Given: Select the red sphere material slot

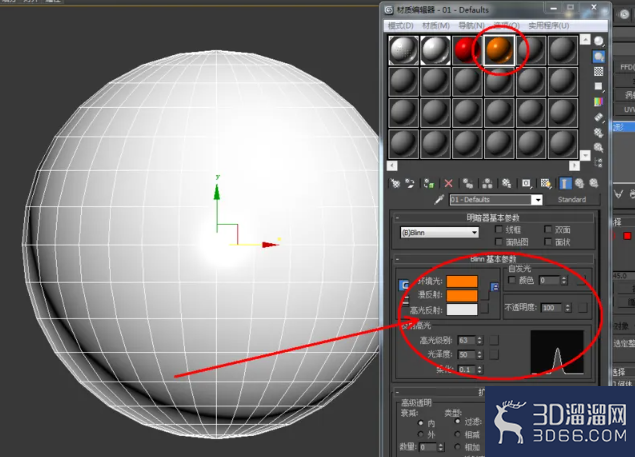Looking at the screenshot, I should [x=467, y=50].
